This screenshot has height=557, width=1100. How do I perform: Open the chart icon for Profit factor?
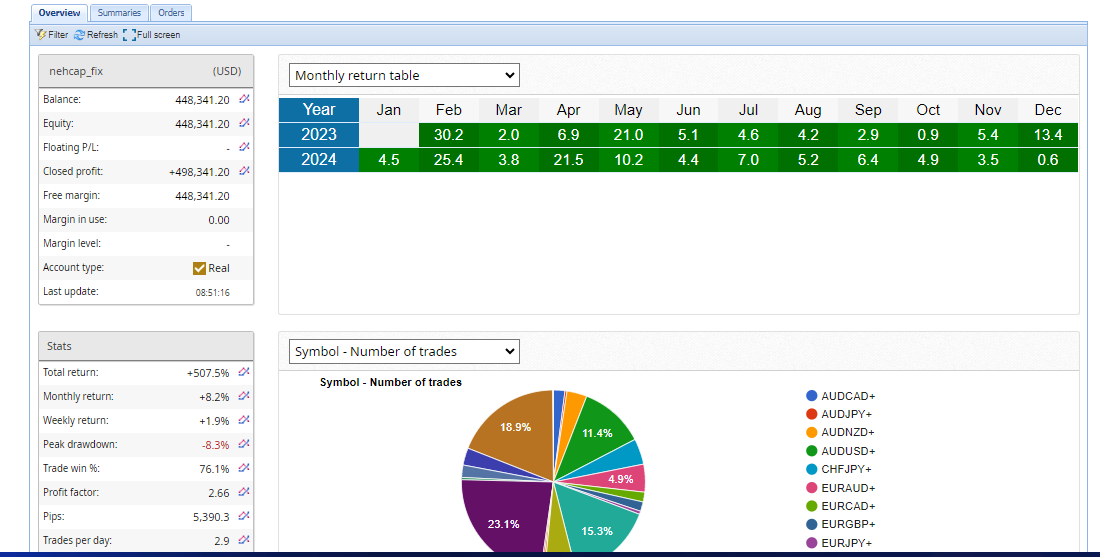click(244, 492)
